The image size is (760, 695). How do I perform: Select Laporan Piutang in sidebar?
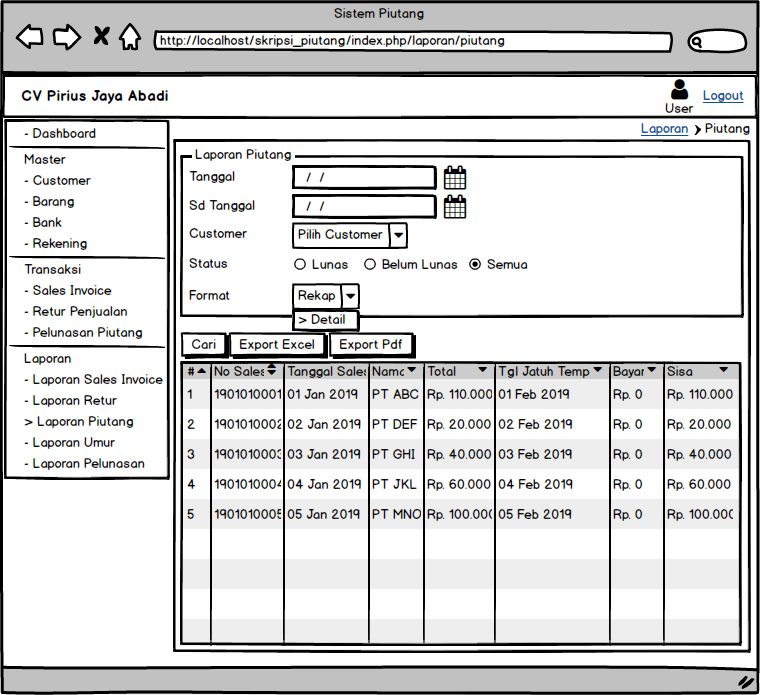tap(79, 422)
